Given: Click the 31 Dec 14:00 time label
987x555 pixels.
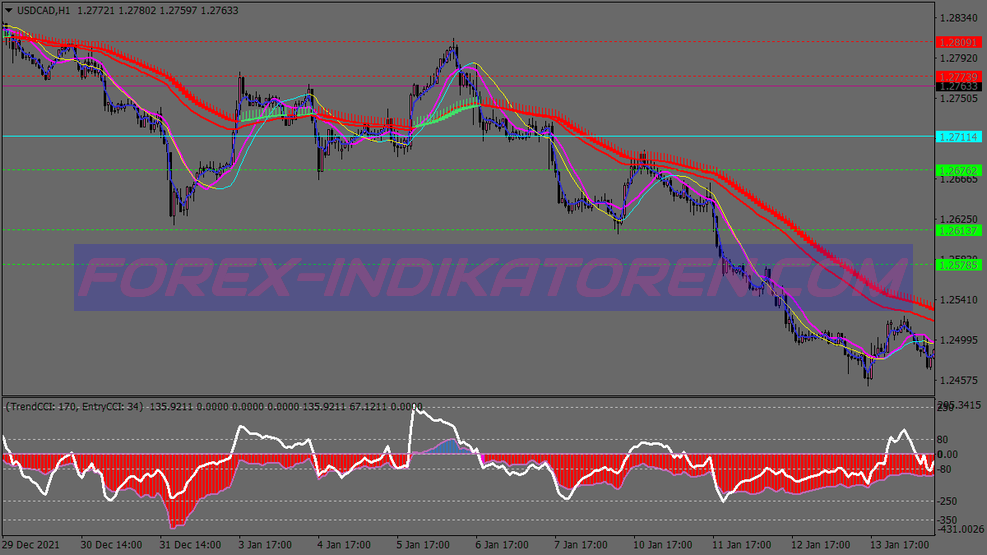Looking at the screenshot, I should click(190, 545).
